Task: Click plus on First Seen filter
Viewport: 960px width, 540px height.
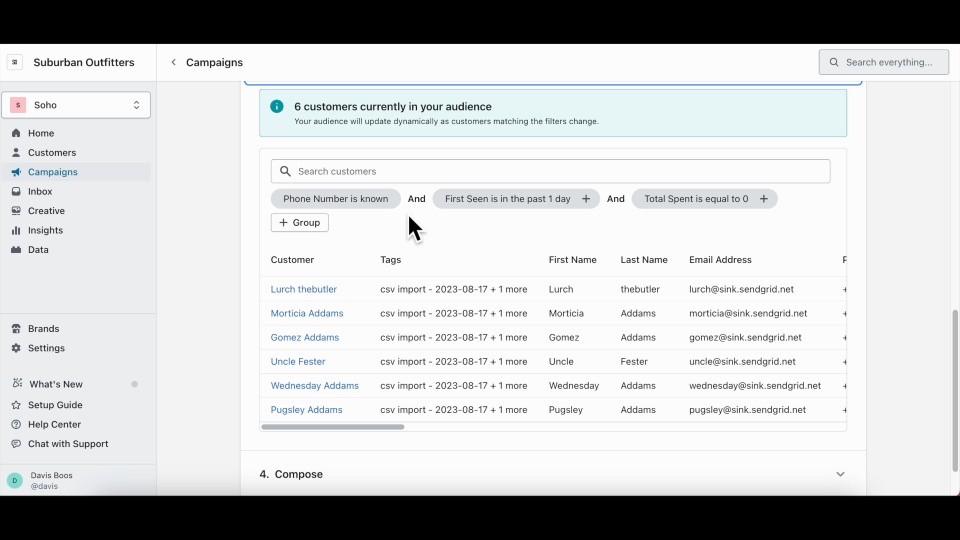Action: [x=586, y=199]
